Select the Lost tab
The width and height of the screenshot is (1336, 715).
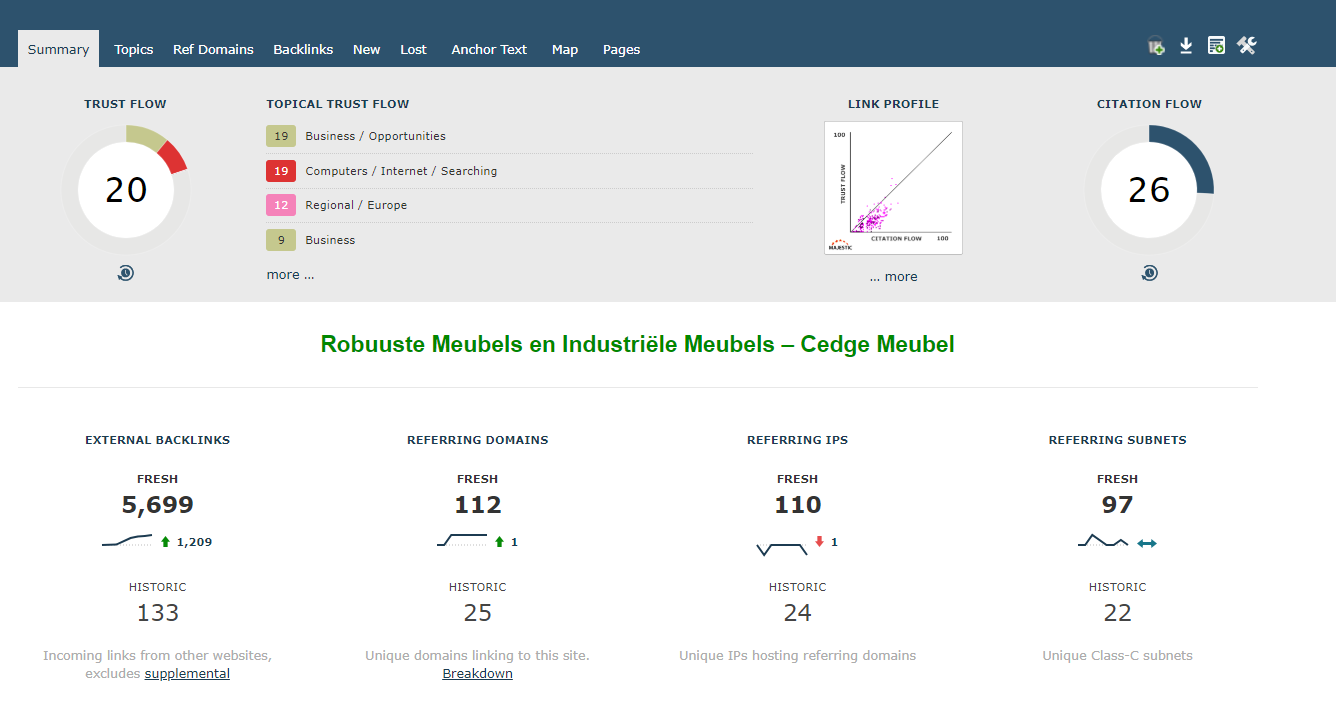(413, 49)
